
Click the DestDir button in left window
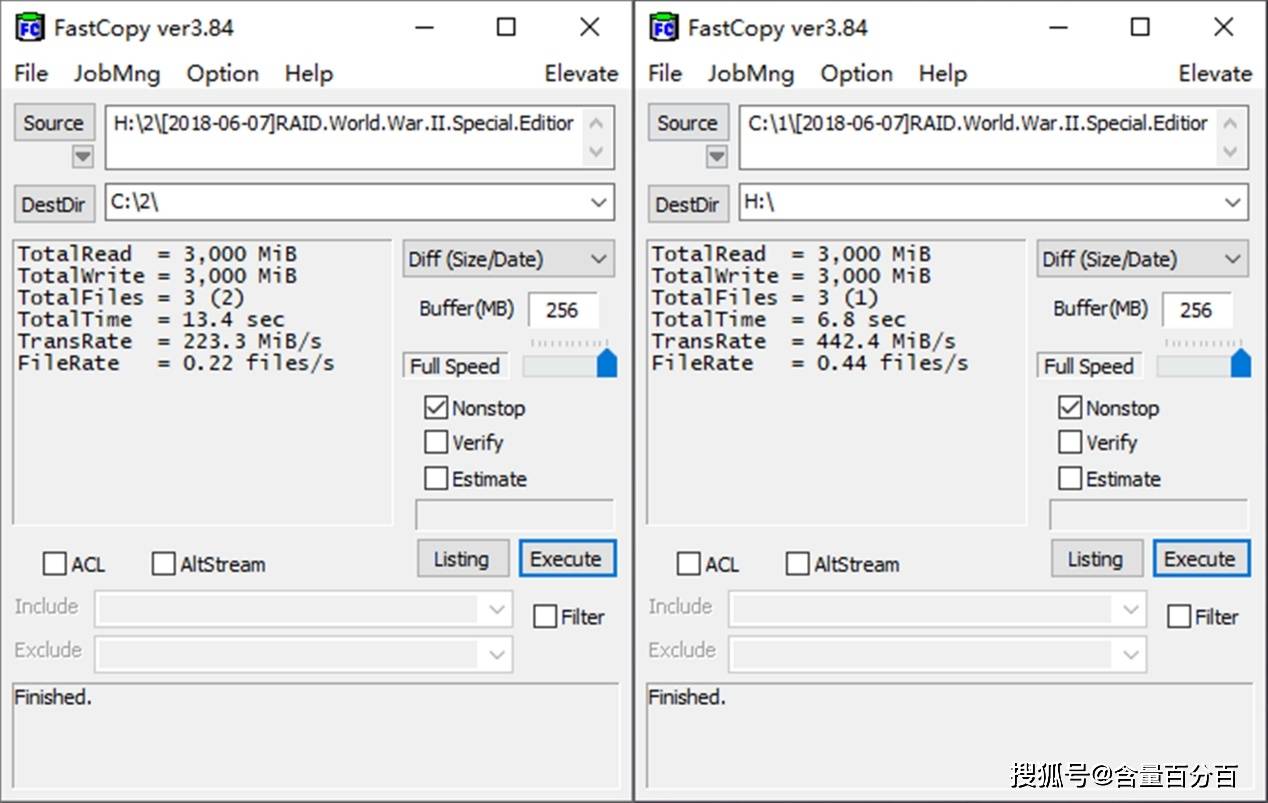click(54, 204)
